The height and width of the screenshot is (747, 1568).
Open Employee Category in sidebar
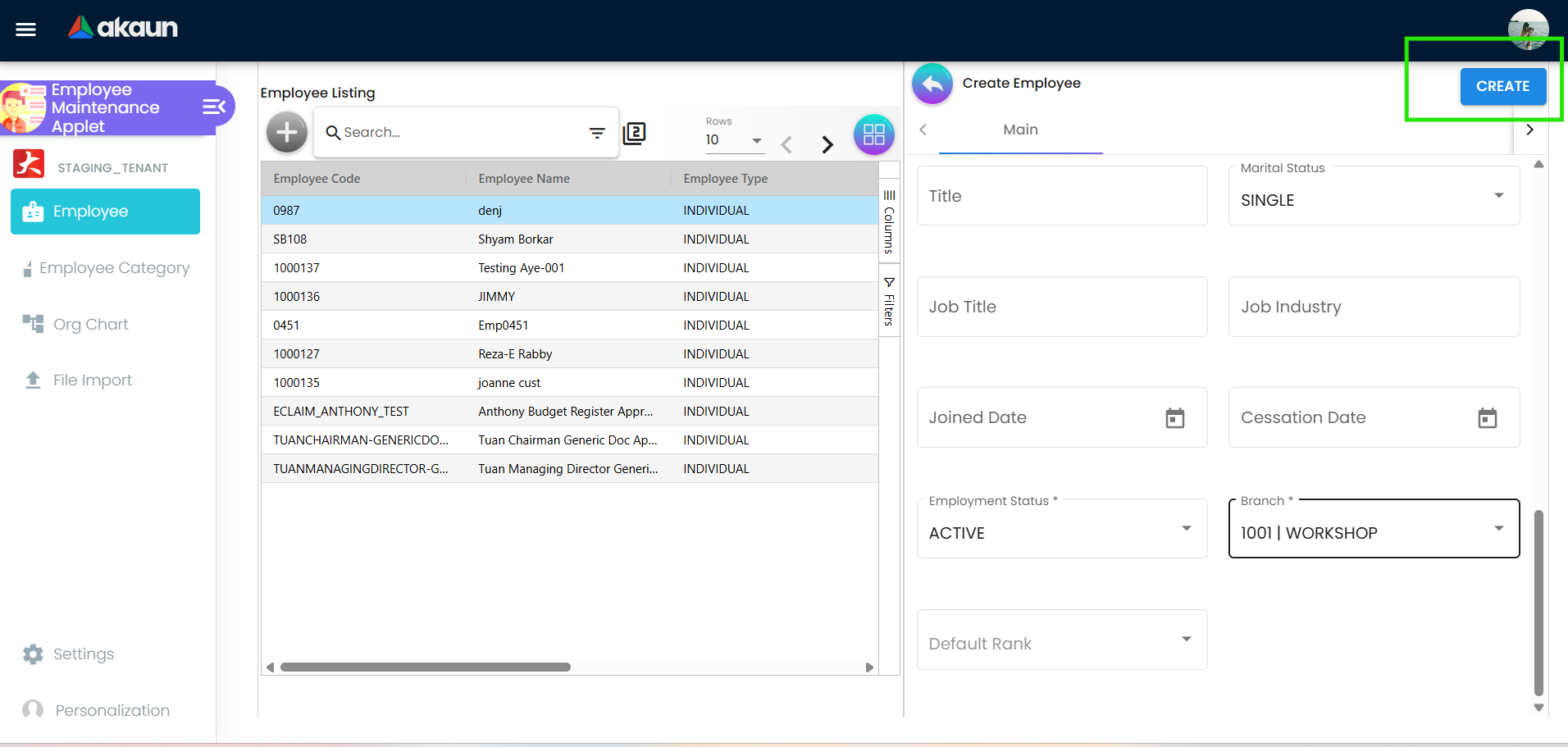pos(114,268)
